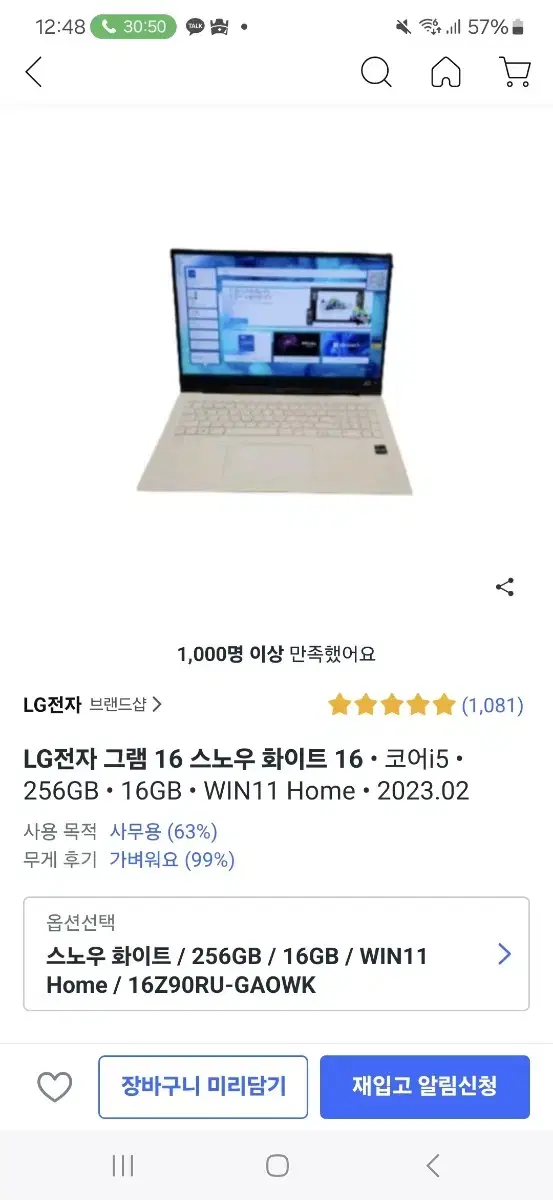The width and height of the screenshot is (553, 1200).
Task: Tap the 장바구니 미리담기 button
Action: pos(203,1086)
